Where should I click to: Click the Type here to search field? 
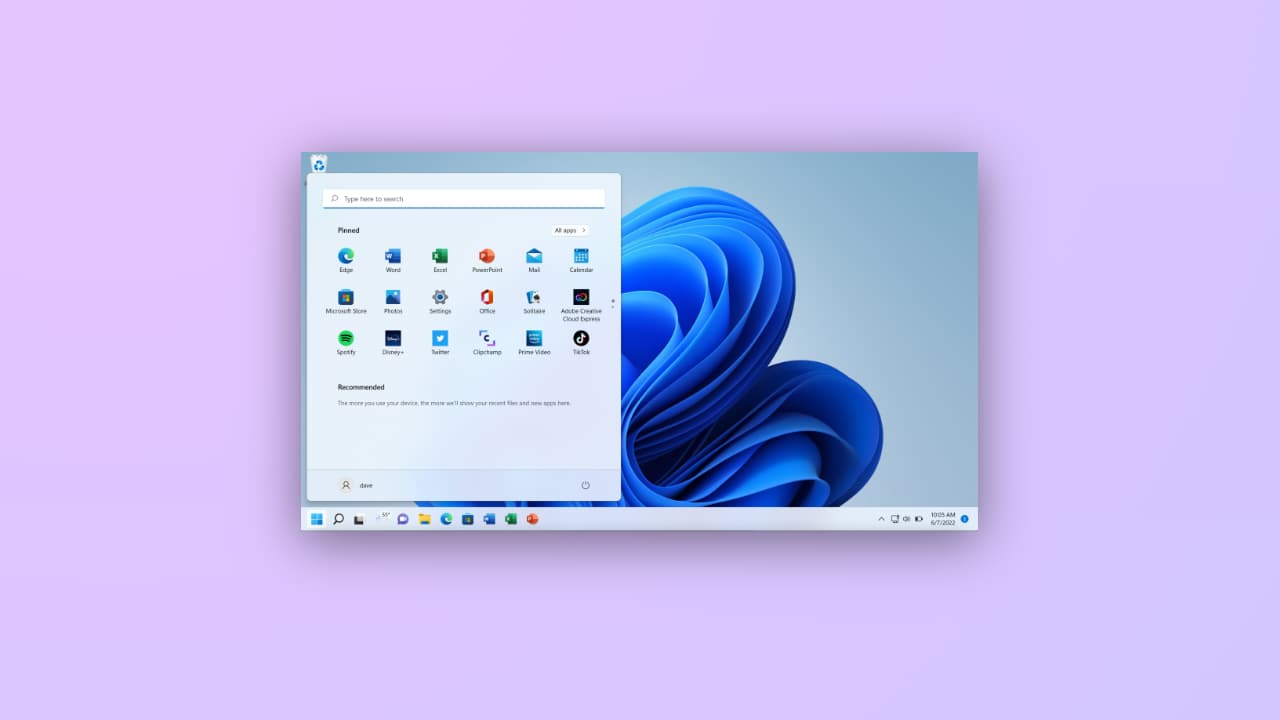(x=464, y=199)
